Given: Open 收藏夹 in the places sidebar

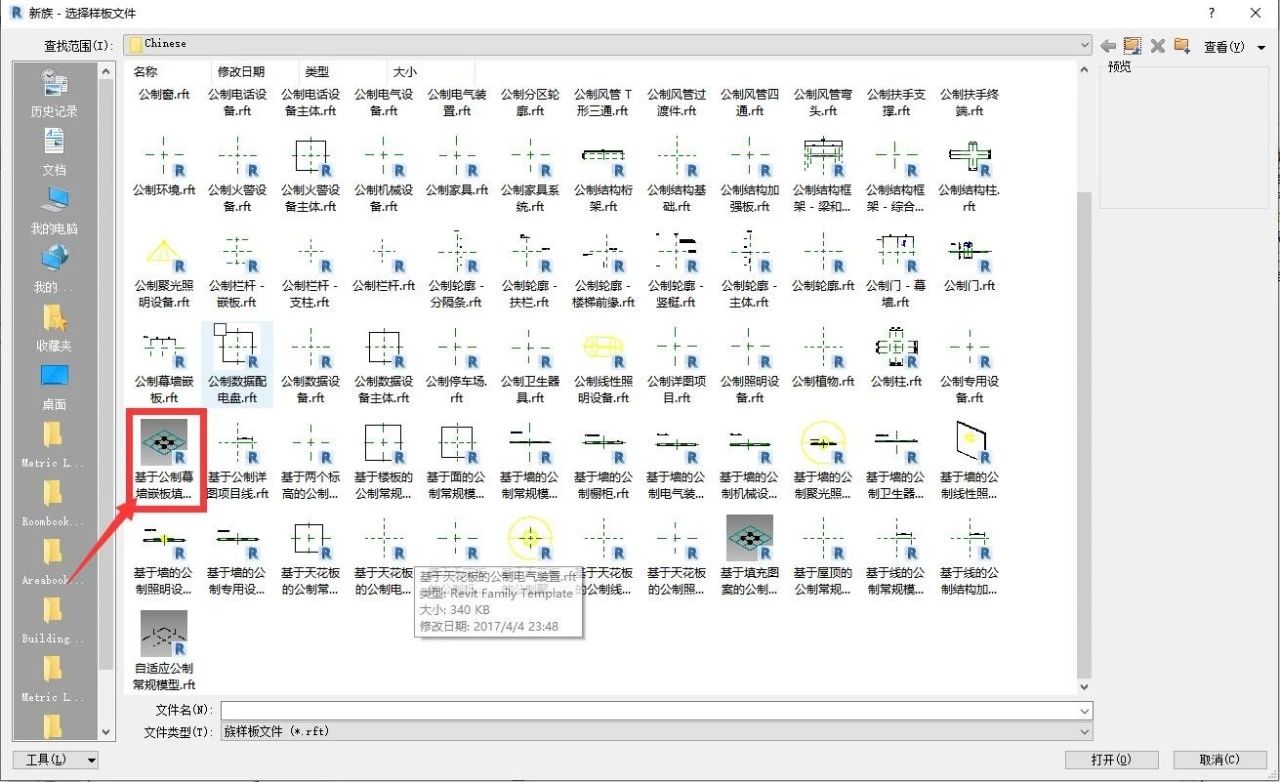Looking at the screenshot, I should click(x=54, y=328).
